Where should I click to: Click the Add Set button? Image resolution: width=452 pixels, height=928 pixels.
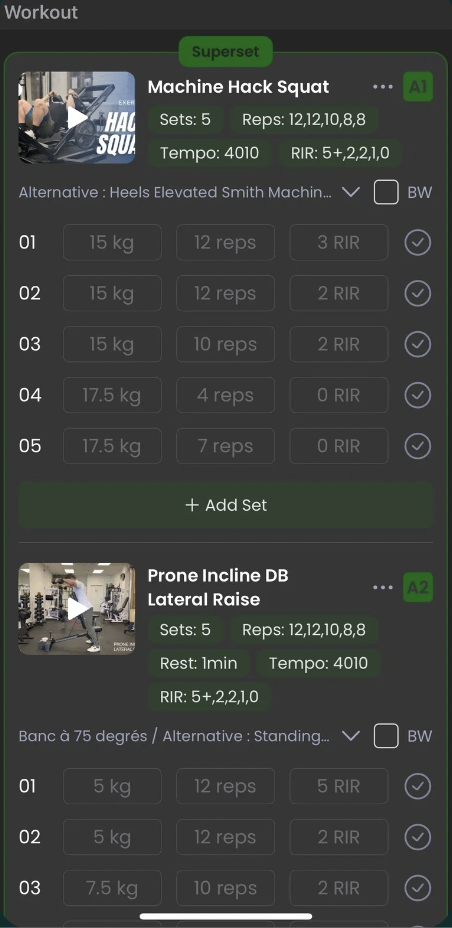point(225,505)
